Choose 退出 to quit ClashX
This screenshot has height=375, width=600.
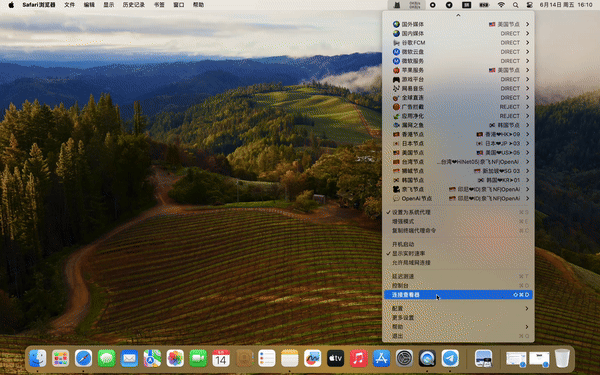pyautogui.click(x=458, y=336)
